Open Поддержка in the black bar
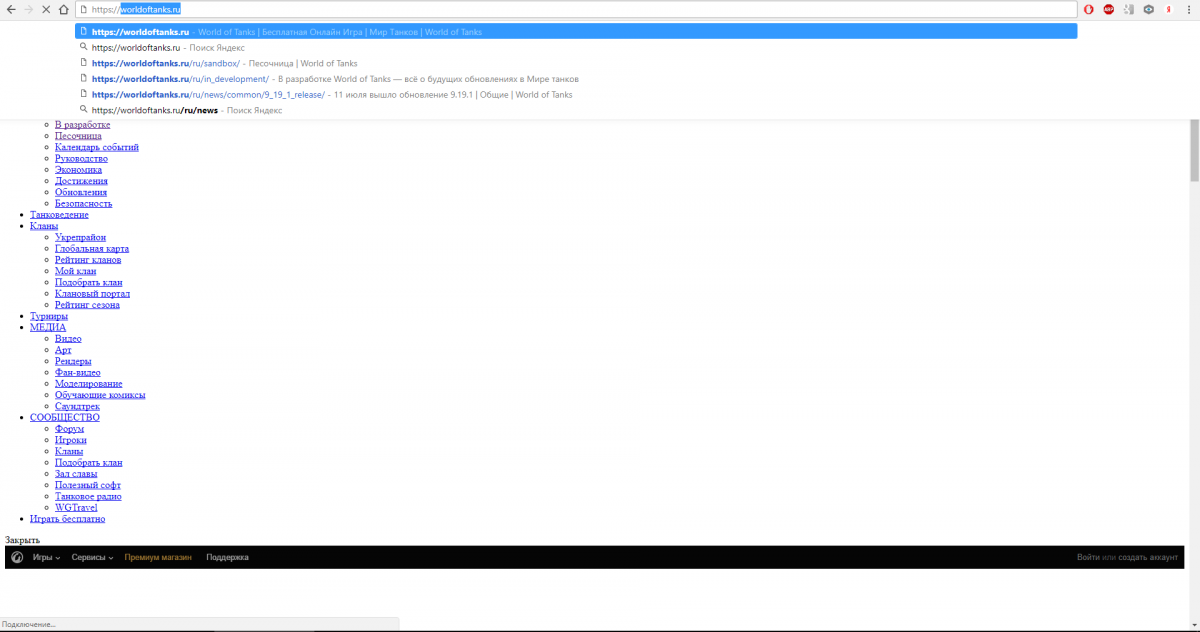The width and height of the screenshot is (1200, 632). pyautogui.click(x=227, y=557)
